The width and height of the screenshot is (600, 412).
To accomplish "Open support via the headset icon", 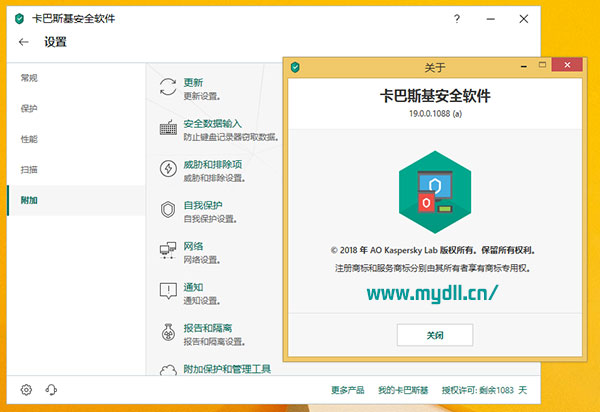I will (x=51, y=390).
